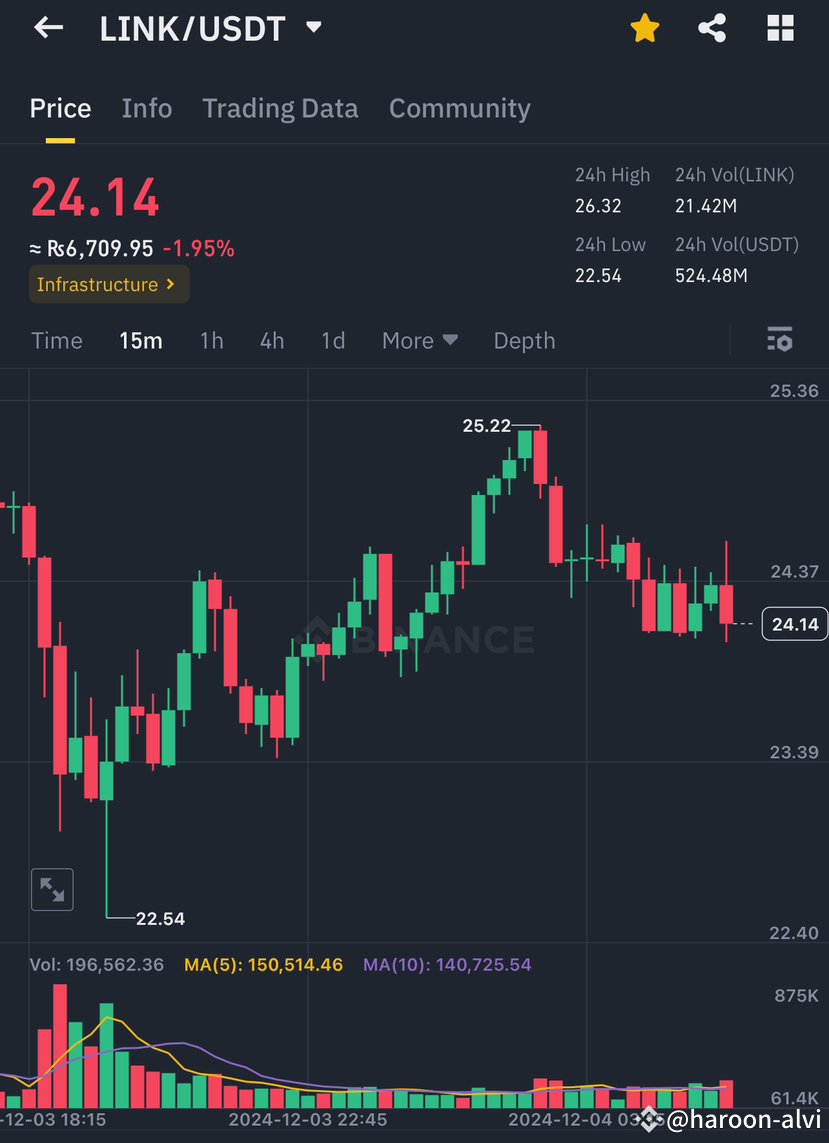Open the Infrastructure category link
Image resolution: width=829 pixels, height=1143 pixels.
click(x=108, y=284)
